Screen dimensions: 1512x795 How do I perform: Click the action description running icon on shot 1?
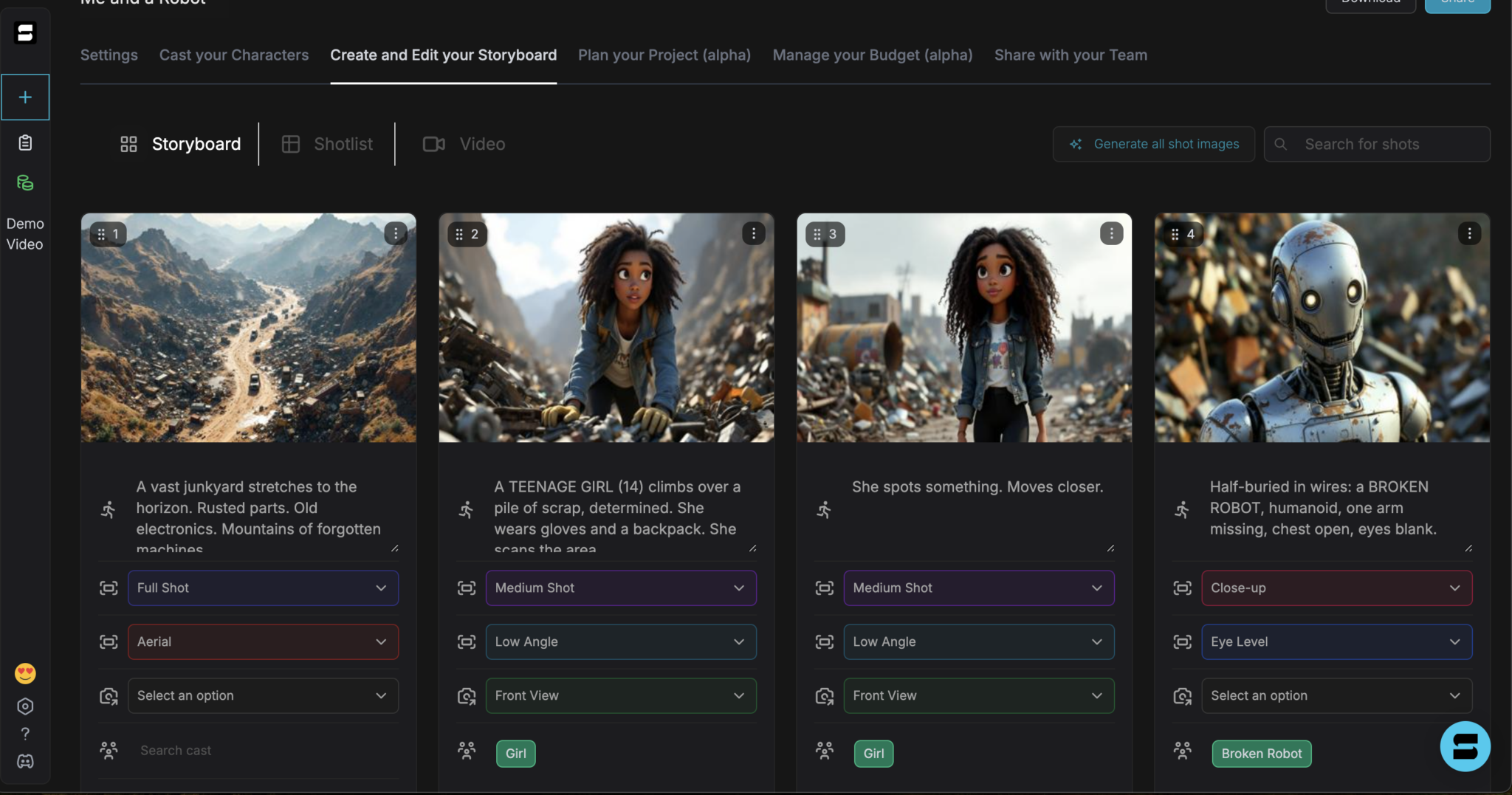pyautogui.click(x=109, y=508)
